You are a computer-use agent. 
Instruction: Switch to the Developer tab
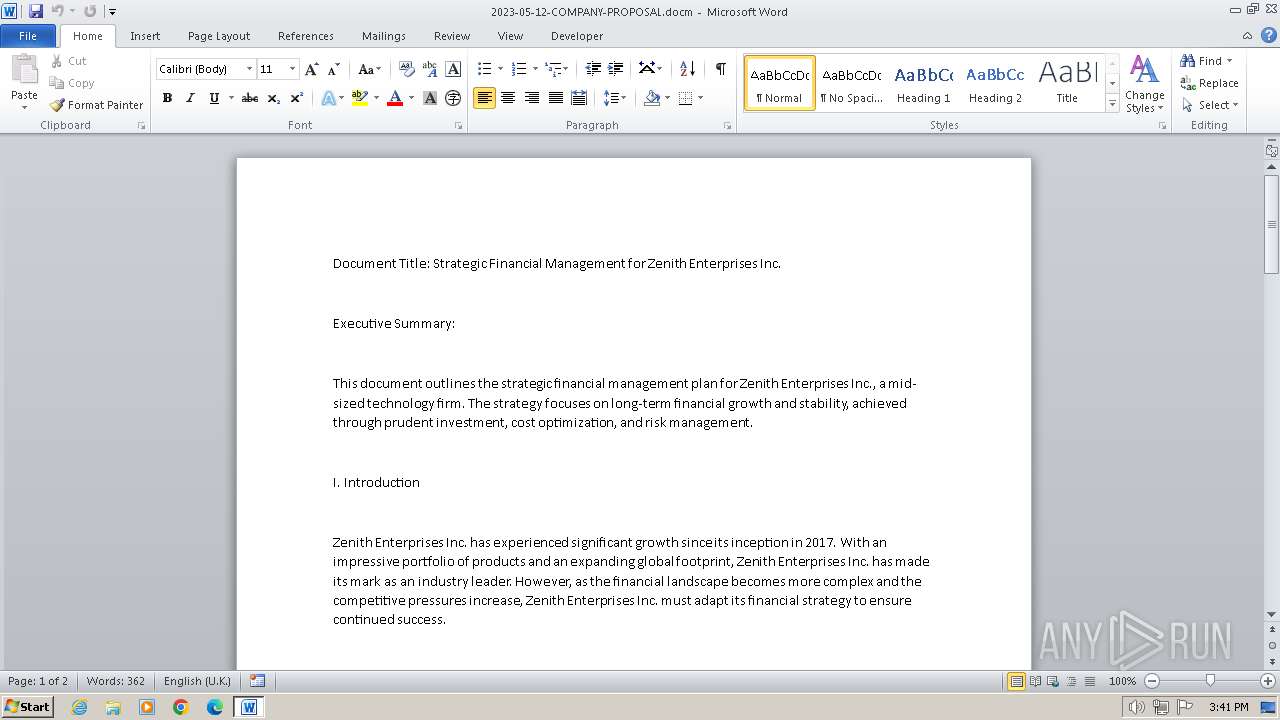(577, 36)
